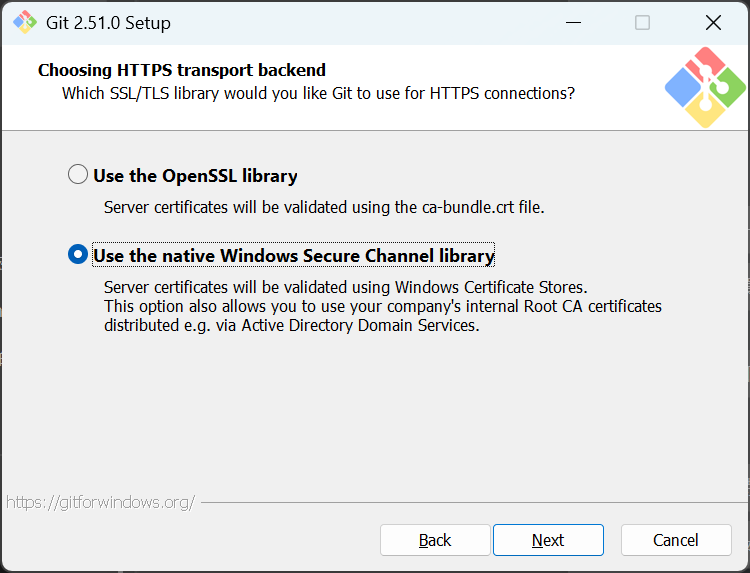This screenshot has height=573, width=750.
Task: Close the Git 2.51.0 Setup window
Action: pos(713,22)
